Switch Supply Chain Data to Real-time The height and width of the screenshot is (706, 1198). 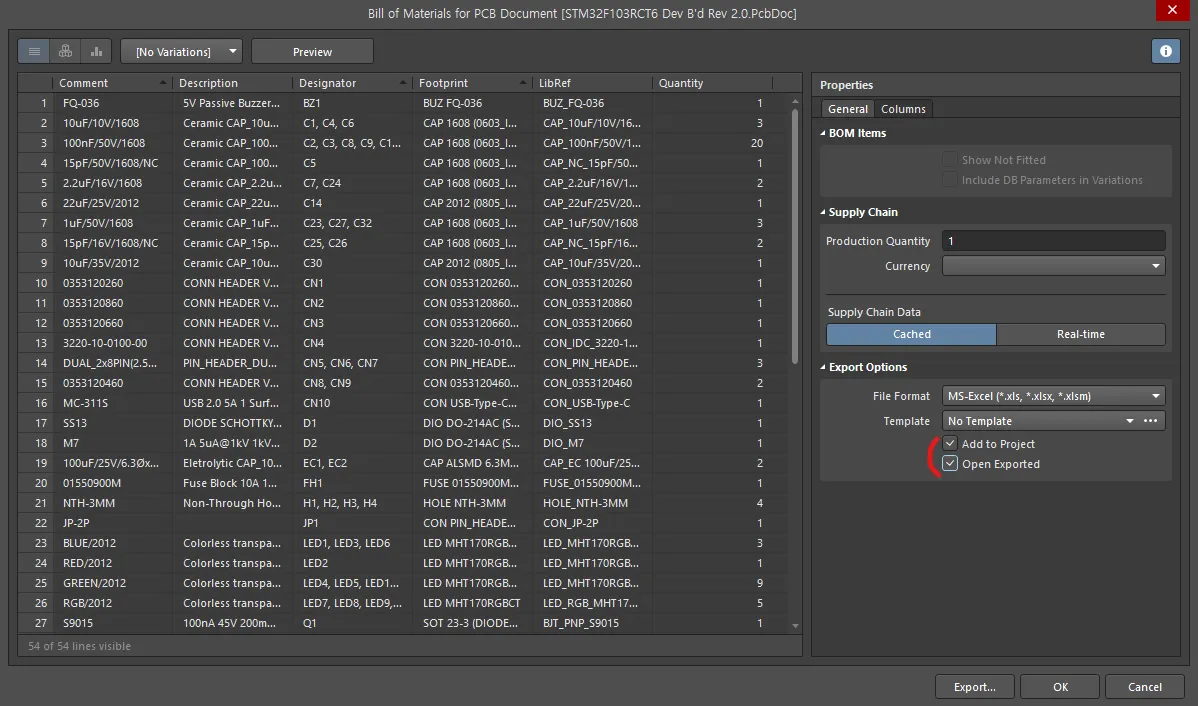1081,334
